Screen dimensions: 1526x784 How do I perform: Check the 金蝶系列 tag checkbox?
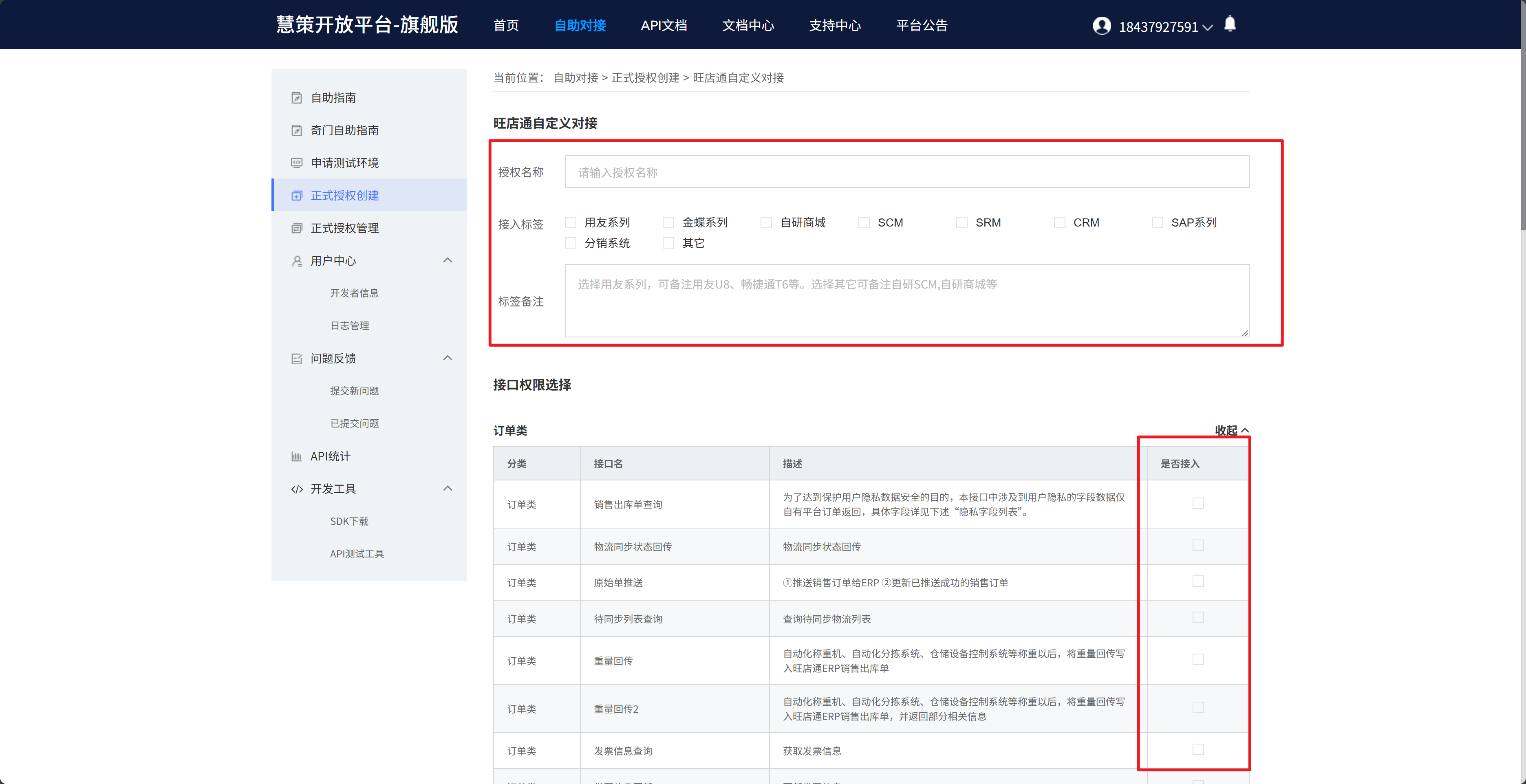pyautogui.click(x=668, y=222)
